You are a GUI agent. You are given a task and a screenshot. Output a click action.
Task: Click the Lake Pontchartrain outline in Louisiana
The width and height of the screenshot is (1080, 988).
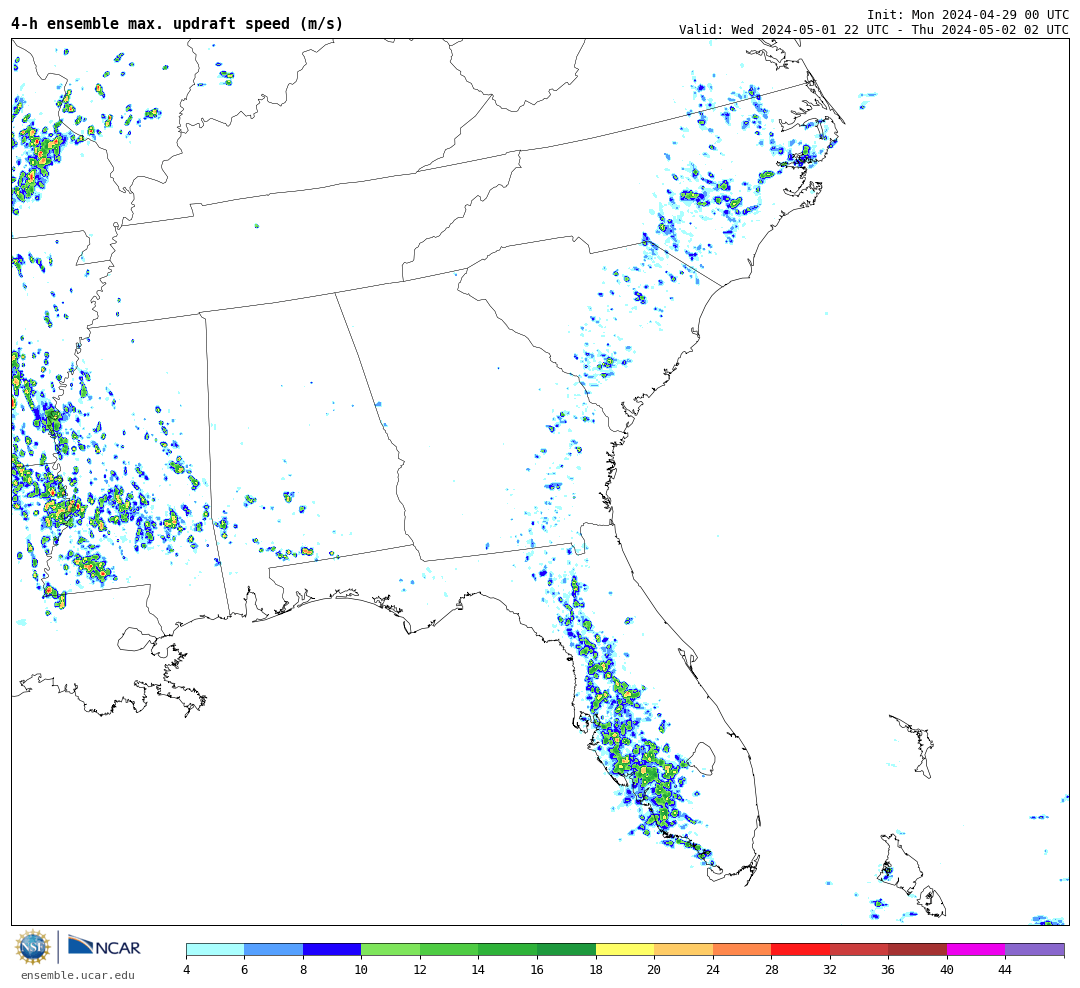click(x=138, y=640)
